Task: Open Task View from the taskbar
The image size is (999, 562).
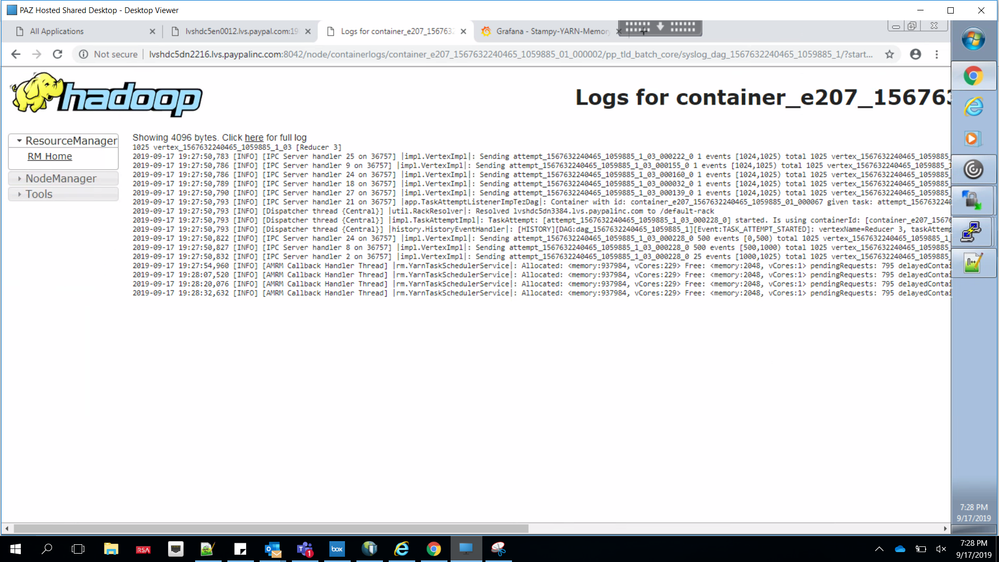Action: (x=78, y=549)
